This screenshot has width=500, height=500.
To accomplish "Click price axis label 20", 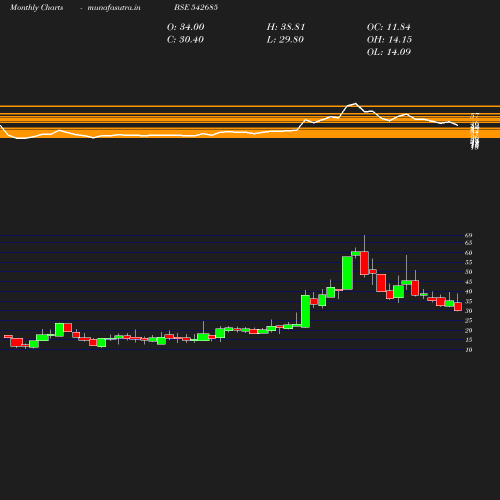I will click(468, 330).
